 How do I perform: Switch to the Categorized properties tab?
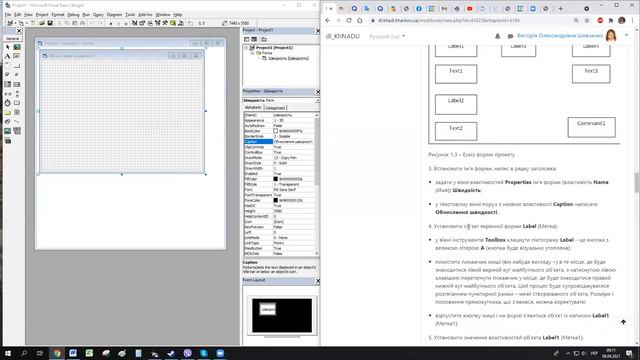pos(275,108)
